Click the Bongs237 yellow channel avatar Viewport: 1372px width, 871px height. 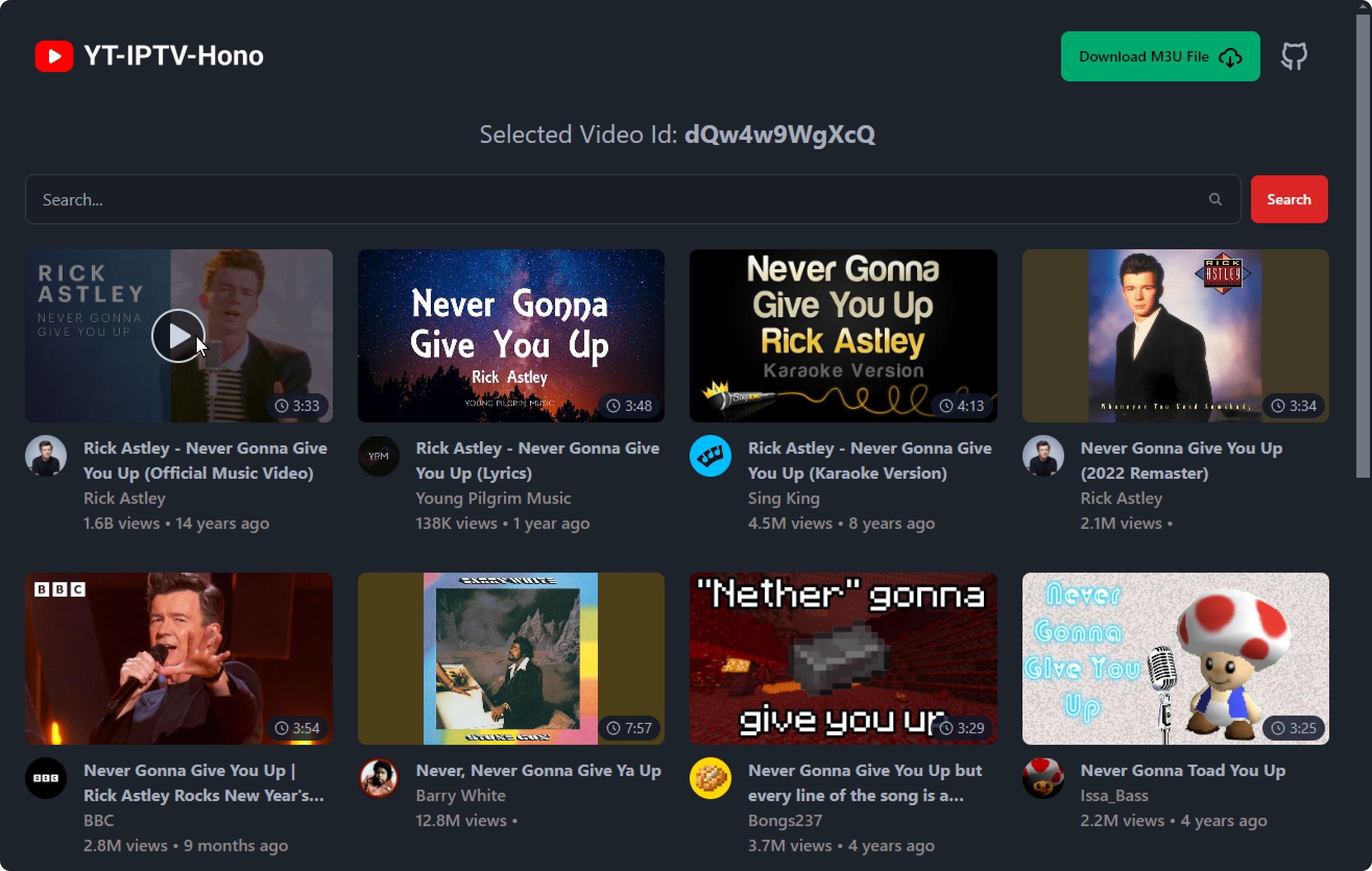710,778
